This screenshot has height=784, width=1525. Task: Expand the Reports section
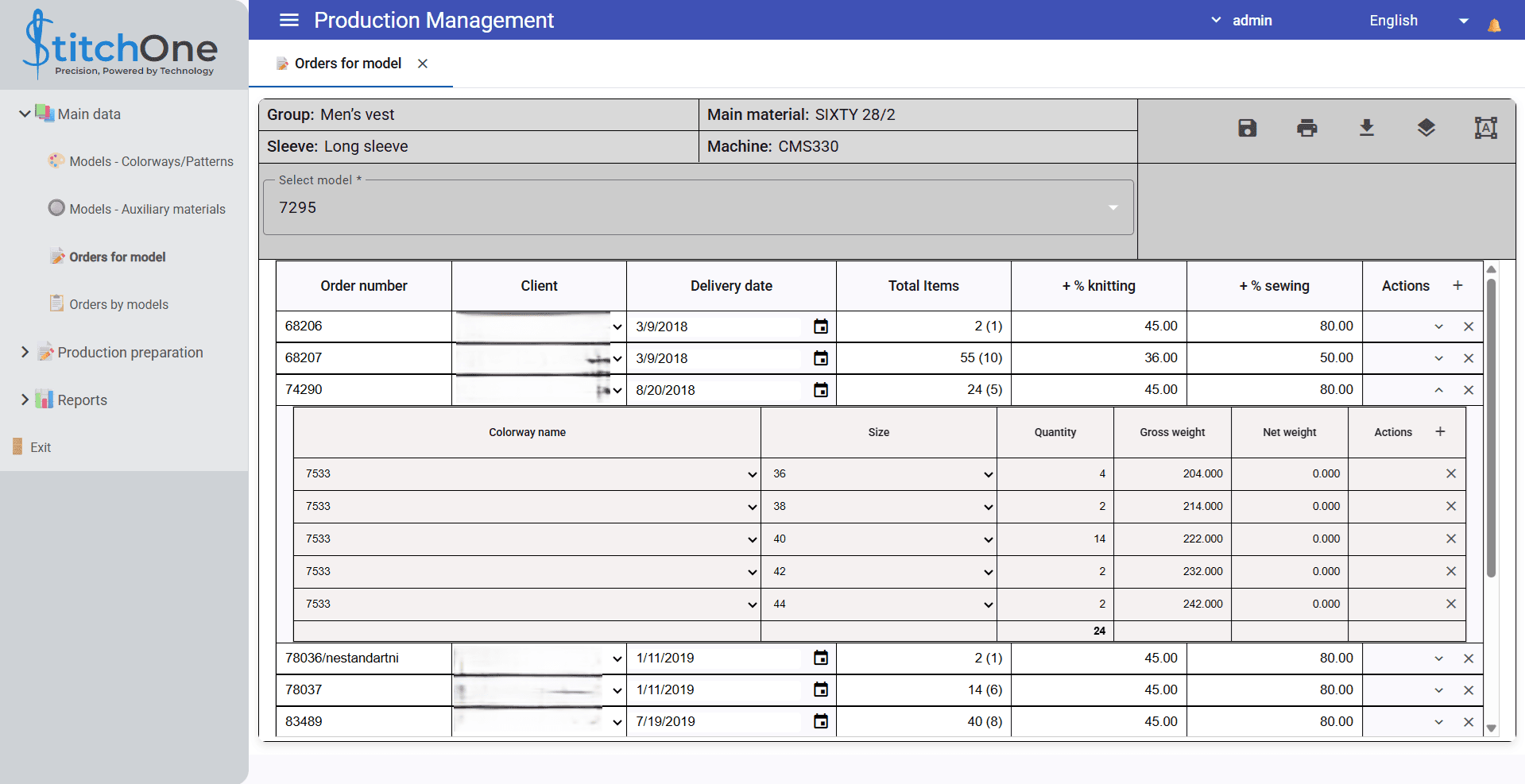point(25,400)
